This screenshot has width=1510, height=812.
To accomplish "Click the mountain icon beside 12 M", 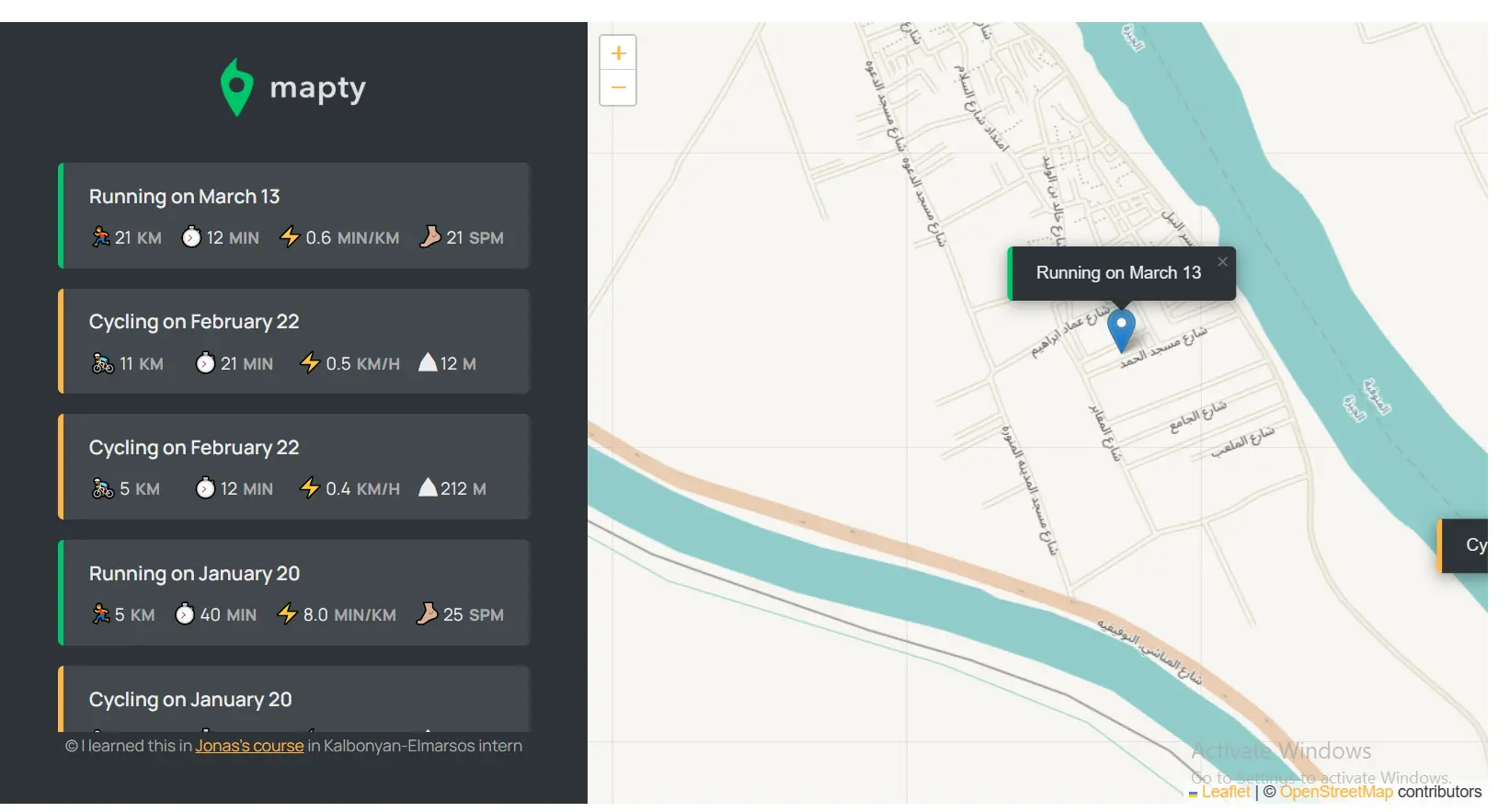I will [x=428, y=362].
